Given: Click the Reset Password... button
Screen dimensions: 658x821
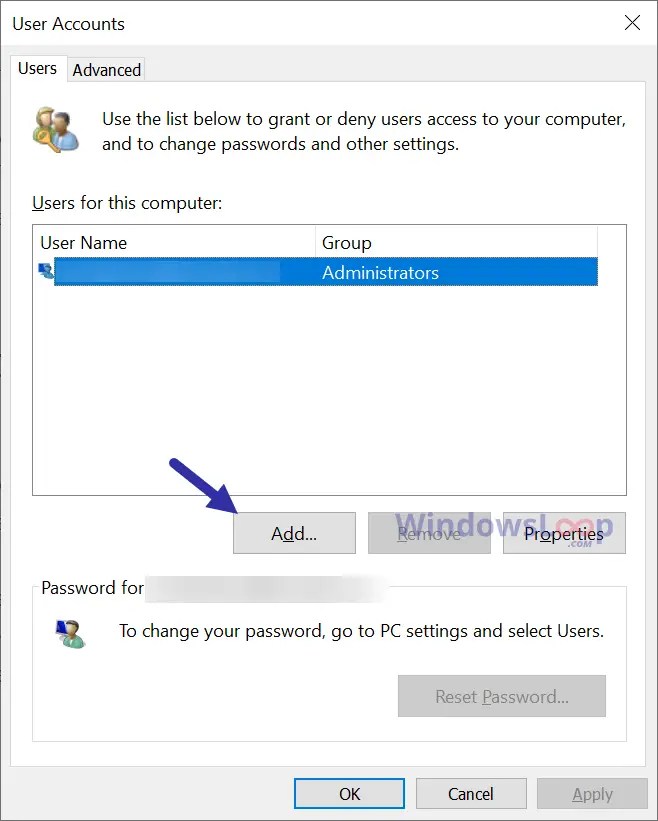Looking at the screenshot, I should 502,696.
